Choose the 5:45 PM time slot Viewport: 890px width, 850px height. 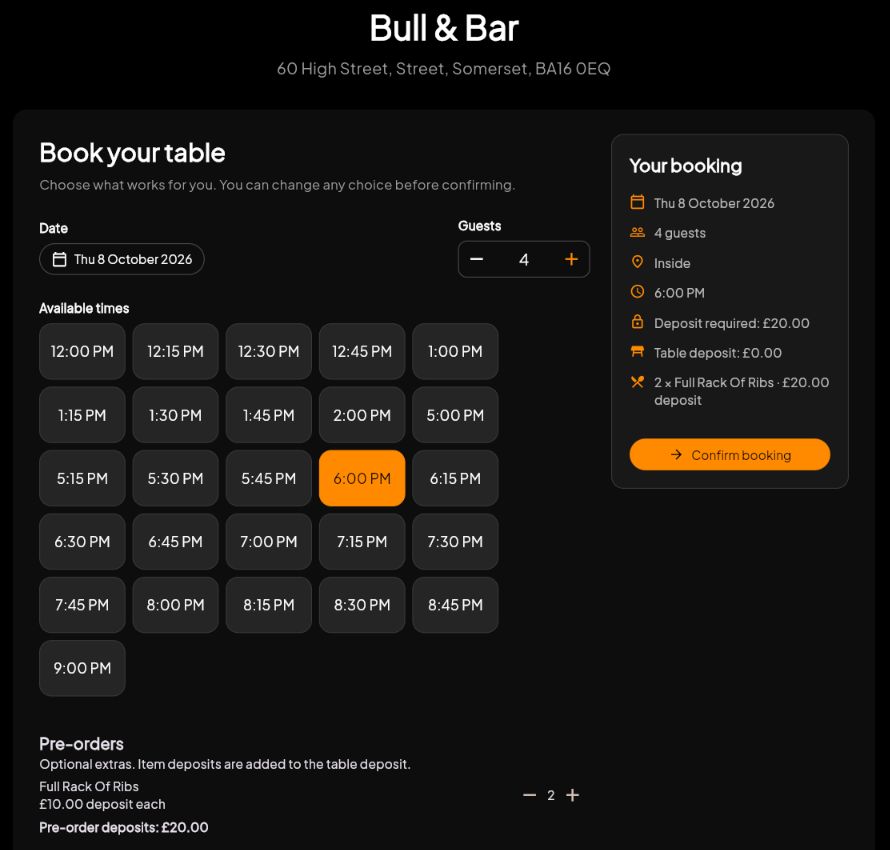click(268, 478)
